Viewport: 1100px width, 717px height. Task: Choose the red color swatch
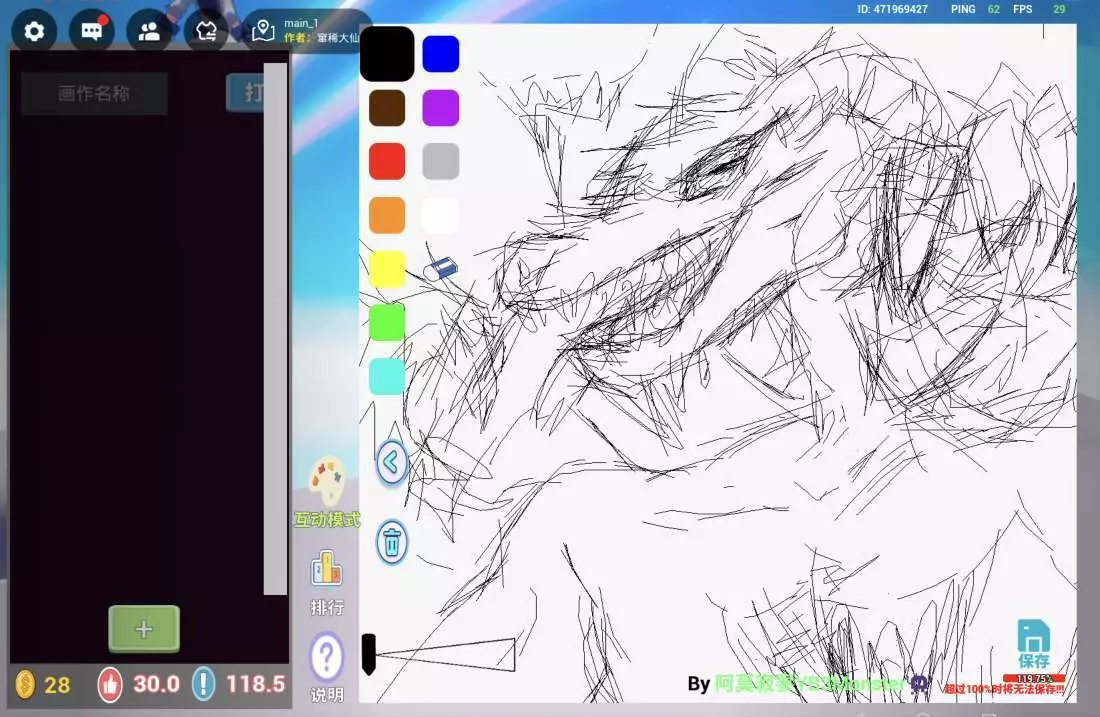point(387,161)
